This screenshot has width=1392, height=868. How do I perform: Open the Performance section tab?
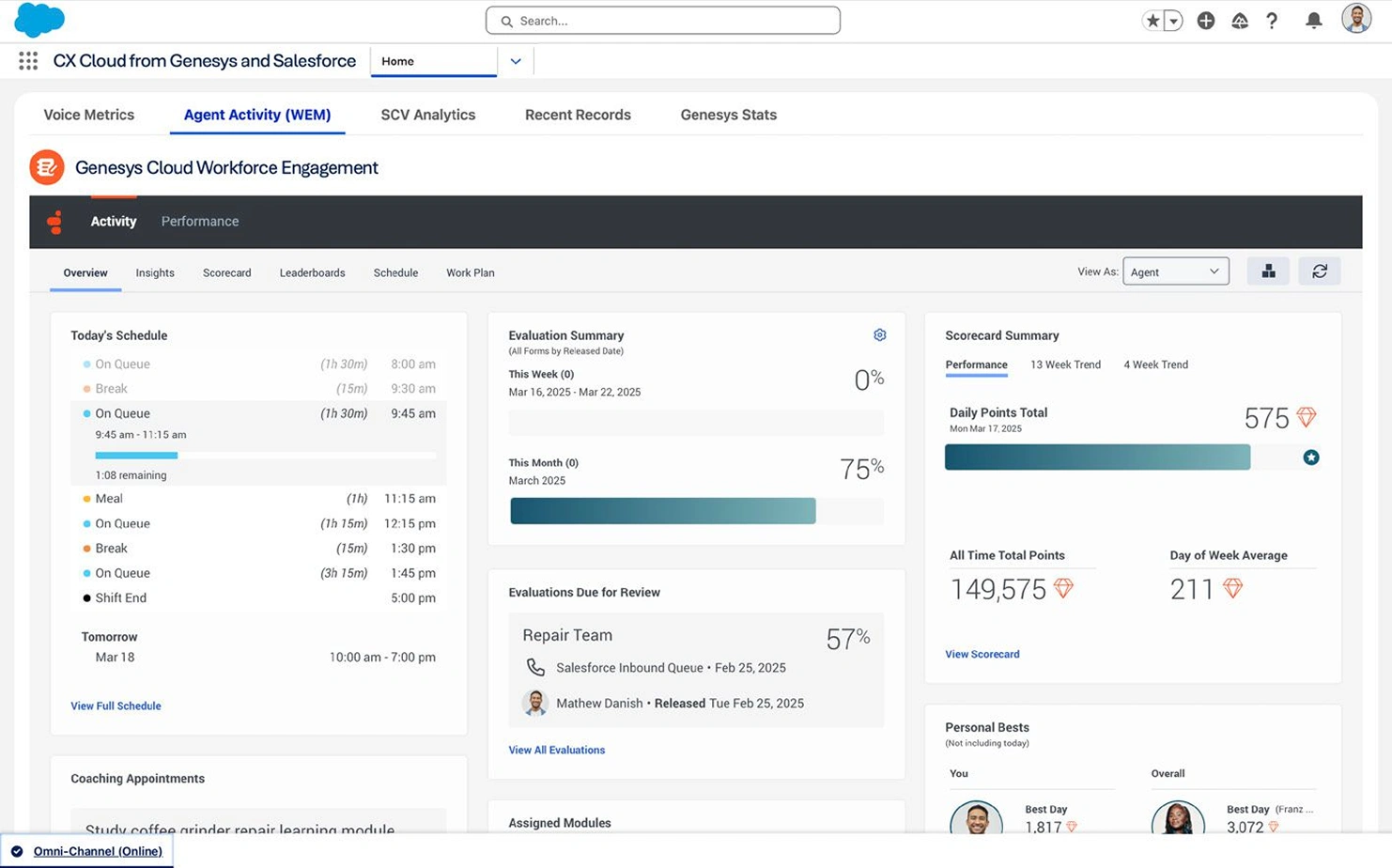[200, 222]
